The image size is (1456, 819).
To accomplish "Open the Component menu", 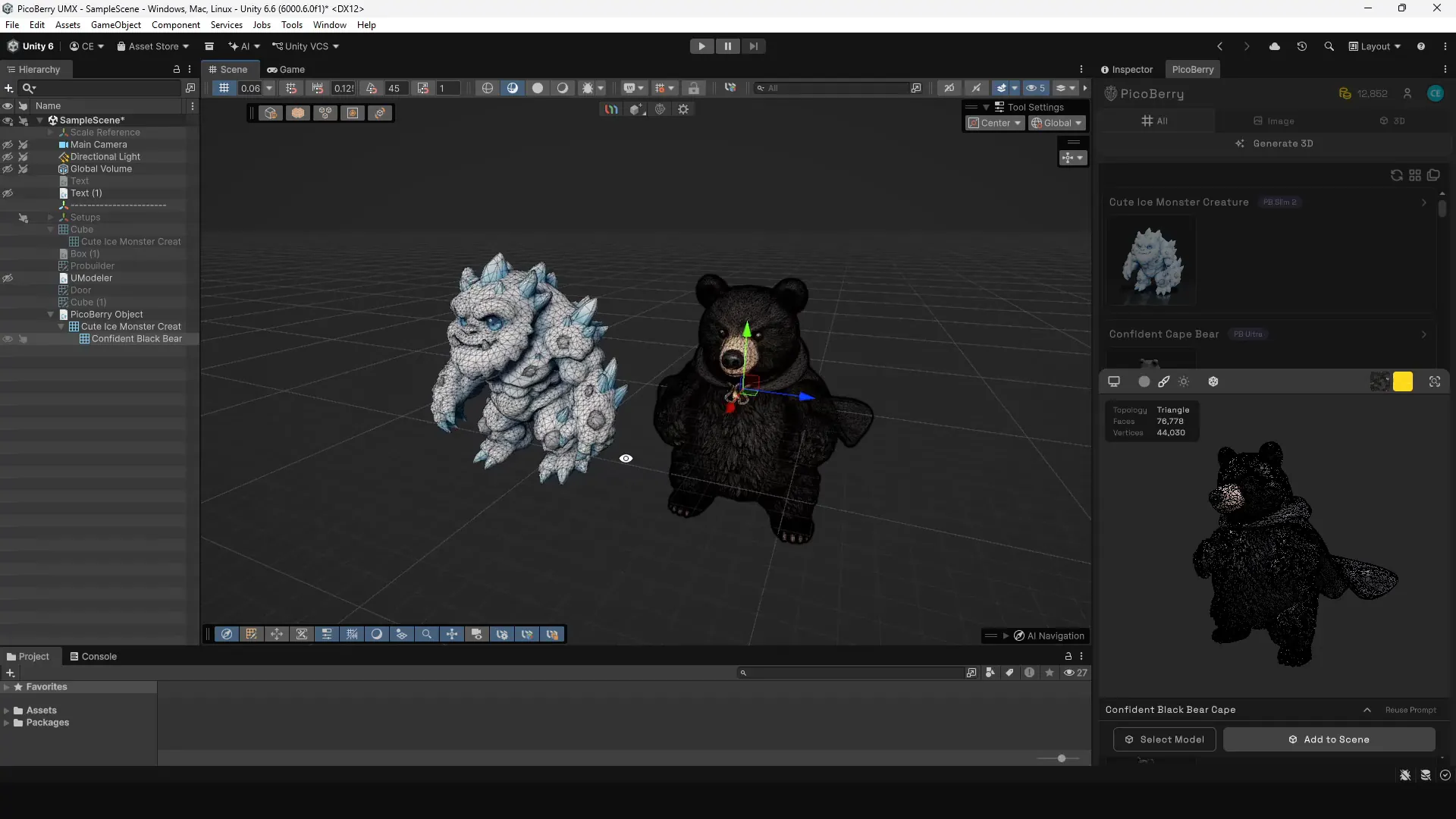I will [x=176, y=25].
